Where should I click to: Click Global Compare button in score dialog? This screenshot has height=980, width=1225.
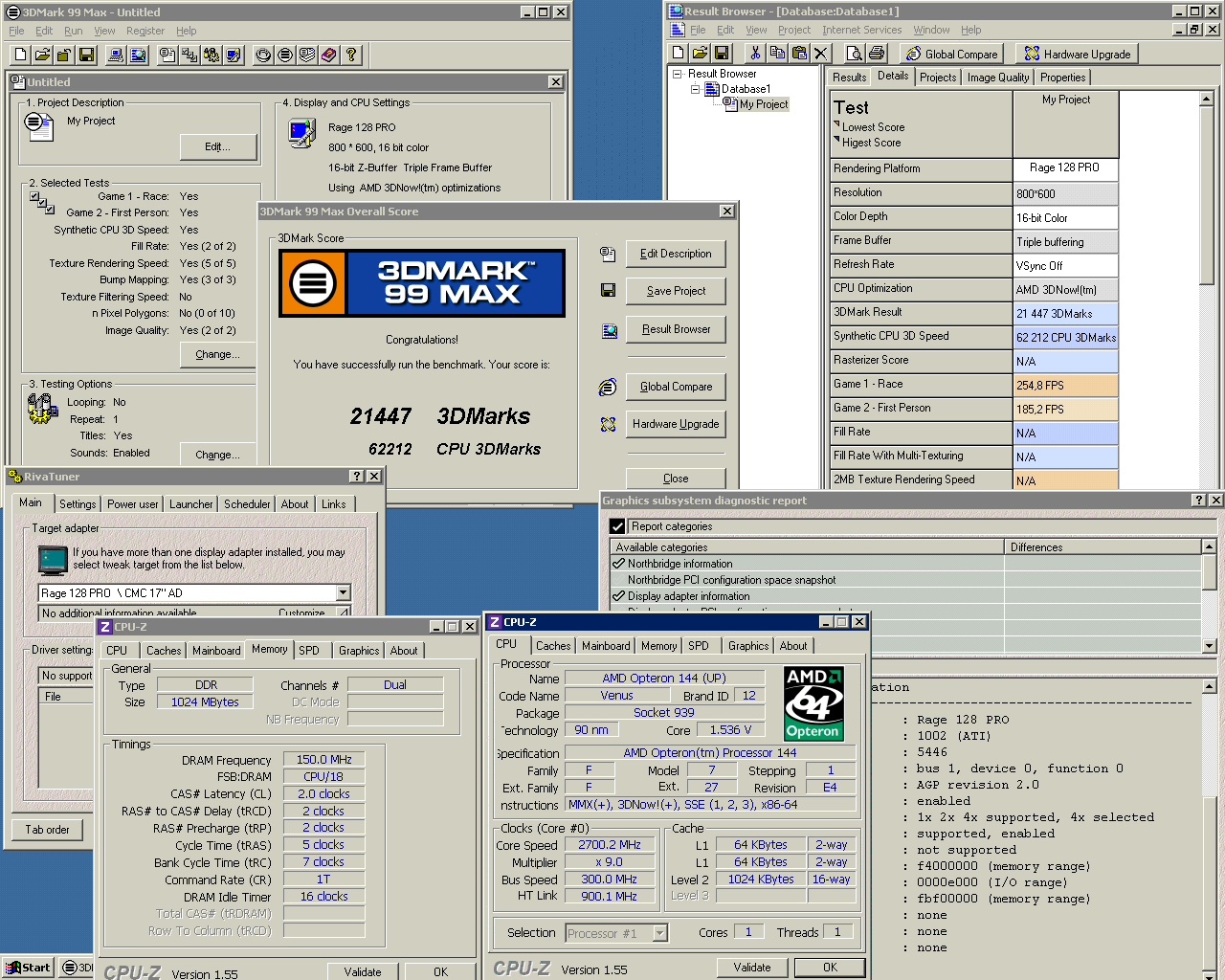(676, 387)
